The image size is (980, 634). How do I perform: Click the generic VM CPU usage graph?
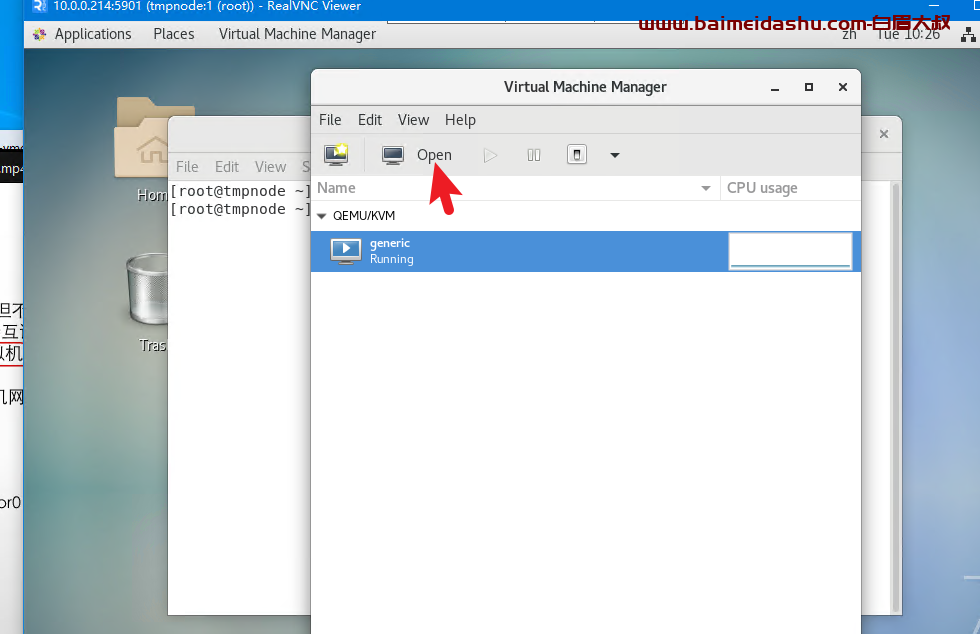[x=791, y=251]
